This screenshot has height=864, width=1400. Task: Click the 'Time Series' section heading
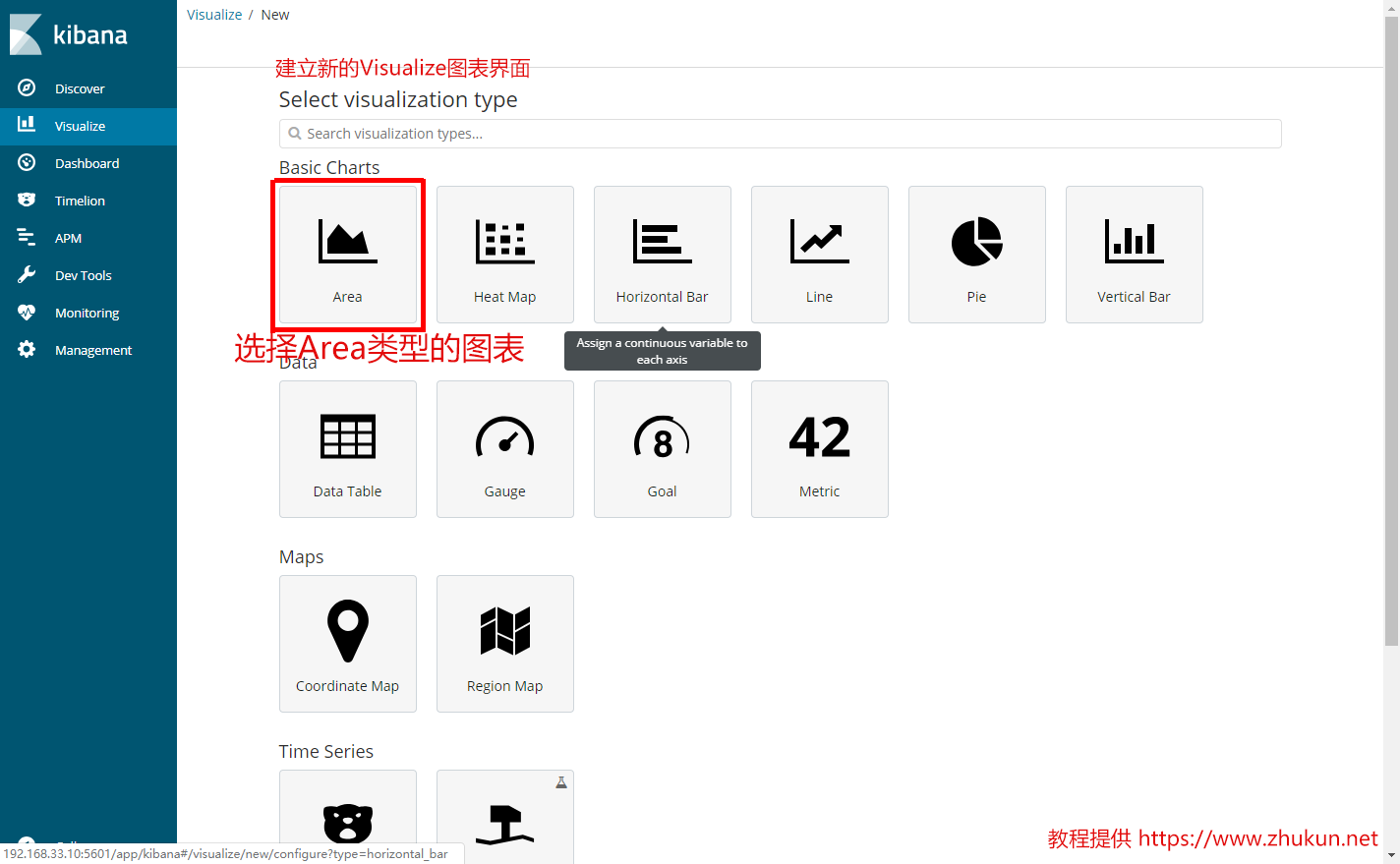pos(326,751)
